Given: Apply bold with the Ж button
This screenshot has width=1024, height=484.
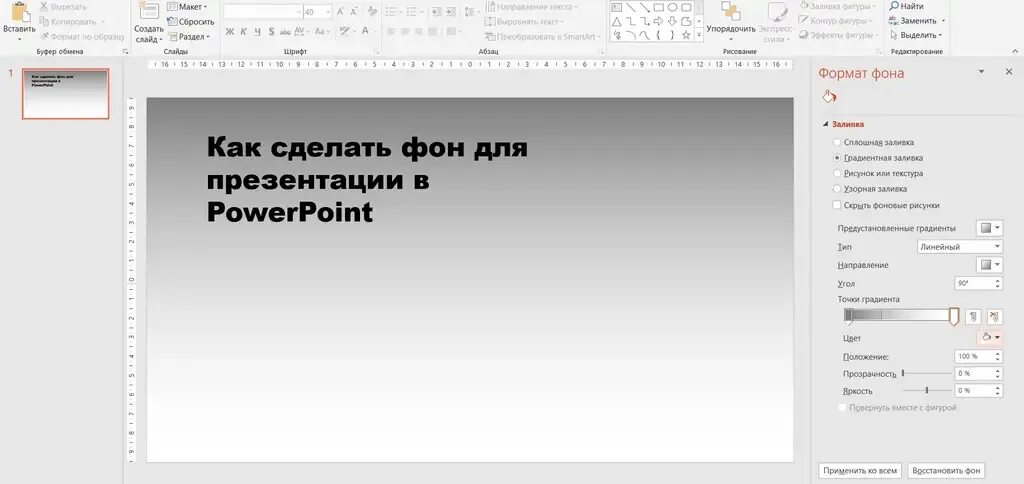Looking at the screenshot, I should [x=229, y=31].
